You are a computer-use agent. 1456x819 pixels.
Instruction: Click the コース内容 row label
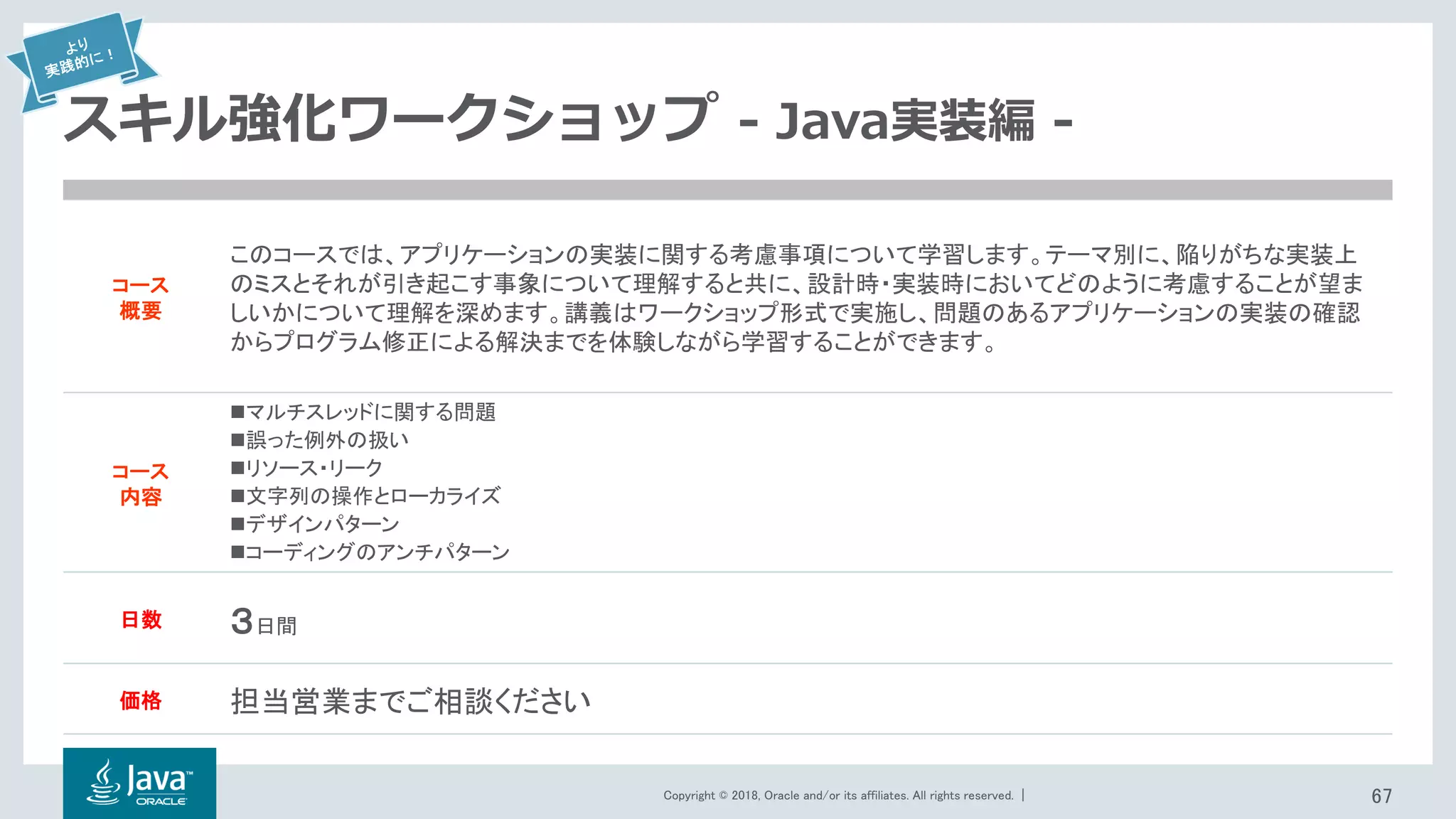(x=140, y=484)
